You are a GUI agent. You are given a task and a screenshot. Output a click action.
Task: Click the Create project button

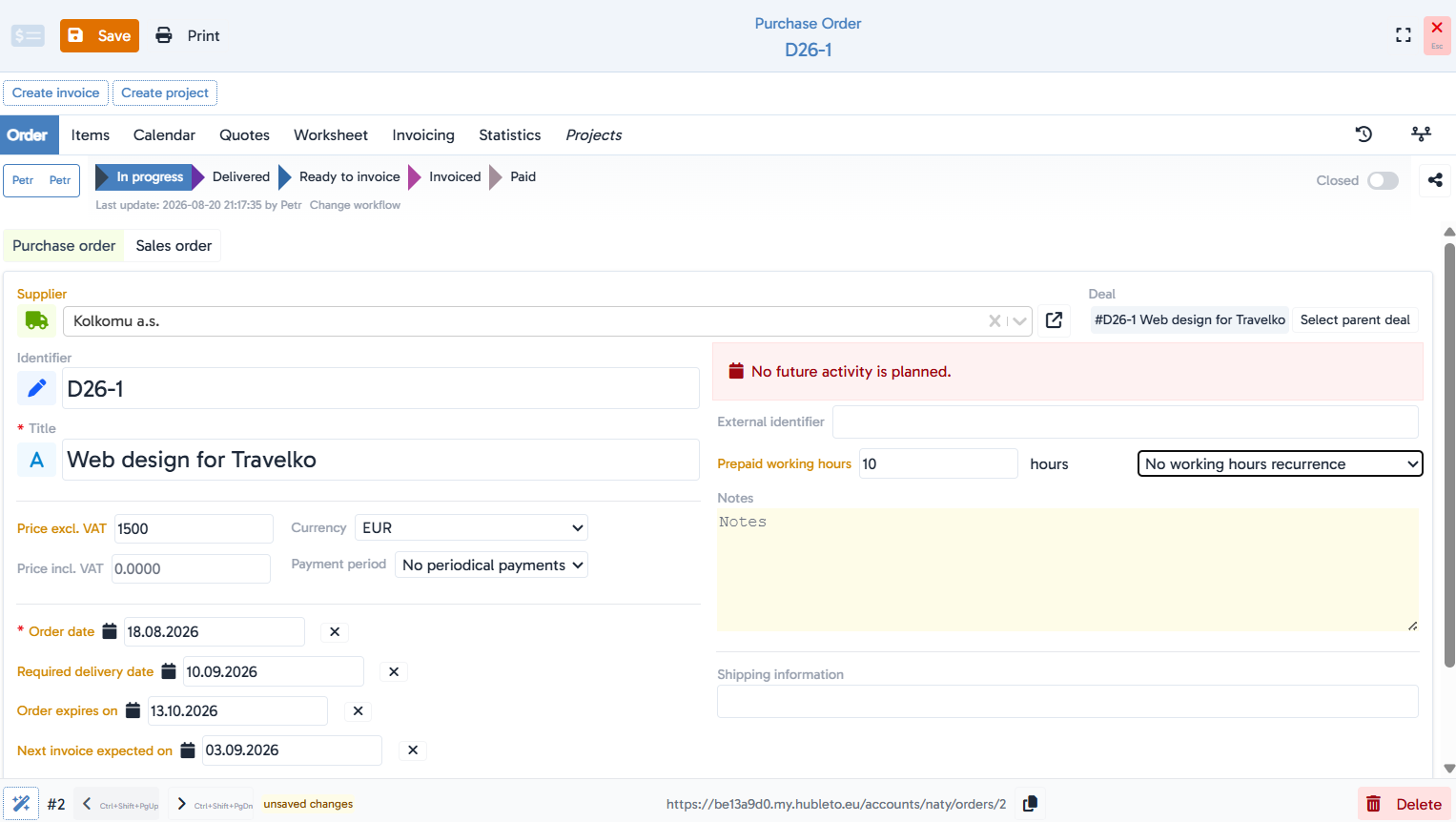(165, 92)
